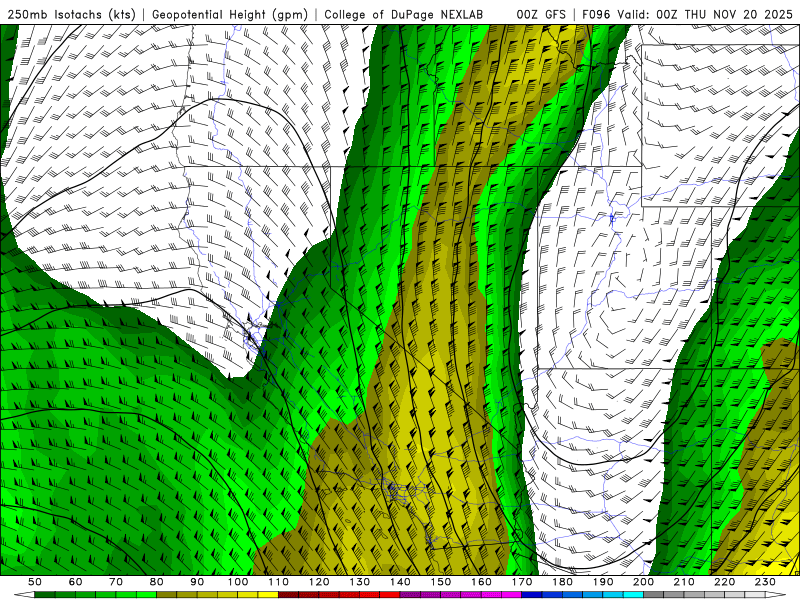Click the 230 knot legend label
800x600 pixels.
765,582
